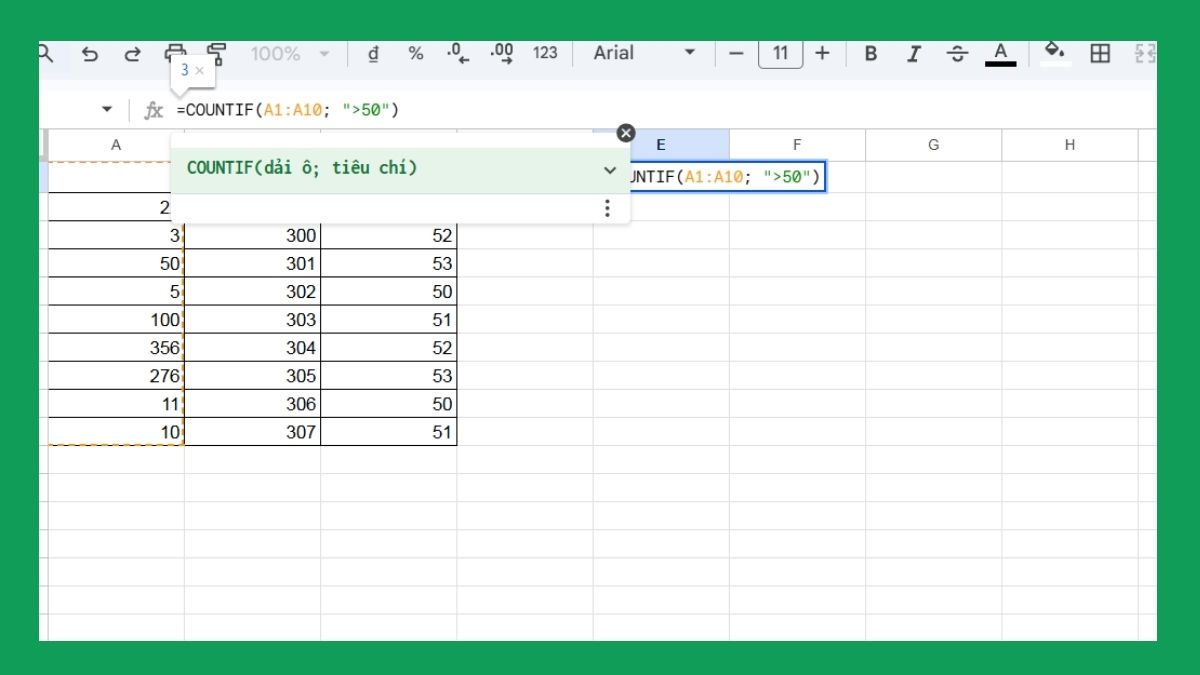Open the 123 number format menu
The image size is (1200, 675).
(x=545, y=54)
